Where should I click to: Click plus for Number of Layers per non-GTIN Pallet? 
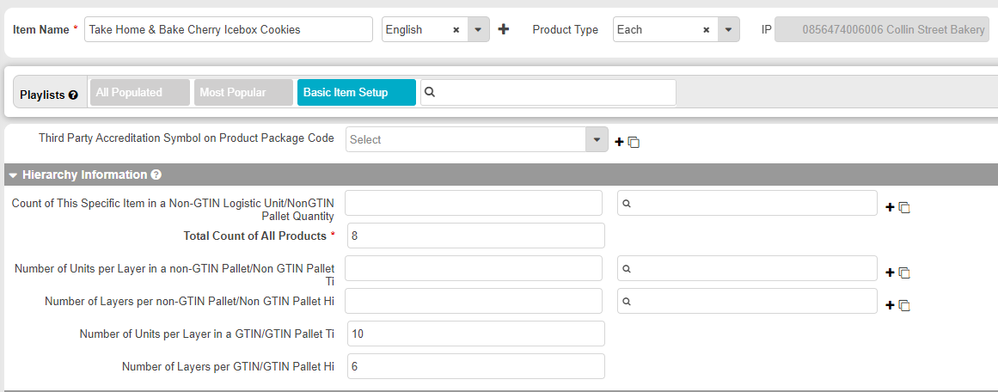tap(890, 305)
